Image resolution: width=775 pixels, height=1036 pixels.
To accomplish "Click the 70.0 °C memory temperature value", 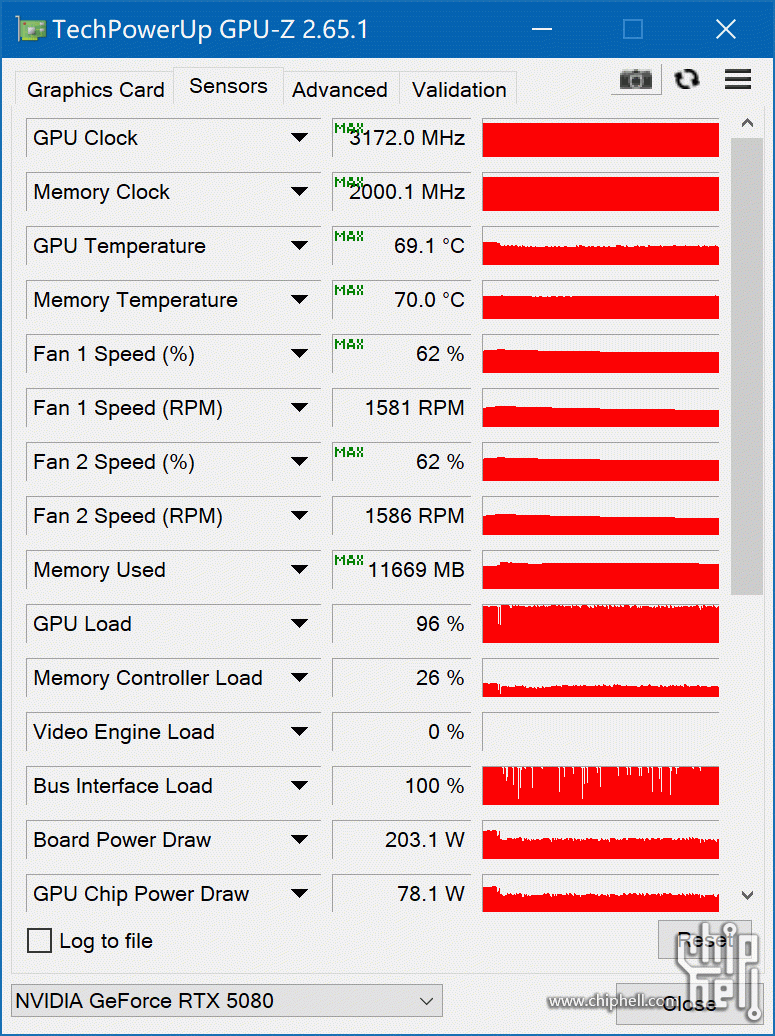I will (x=429, y=300).
